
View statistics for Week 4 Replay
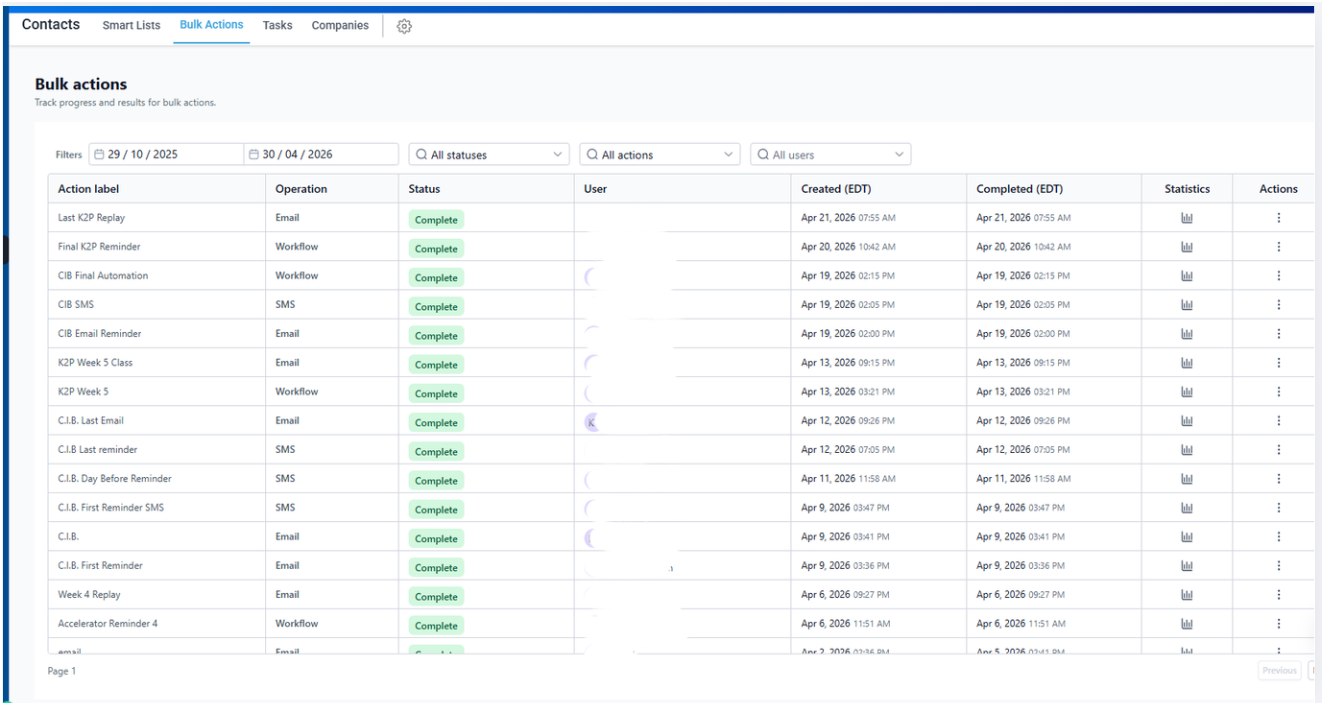(x=1187, y=595)
